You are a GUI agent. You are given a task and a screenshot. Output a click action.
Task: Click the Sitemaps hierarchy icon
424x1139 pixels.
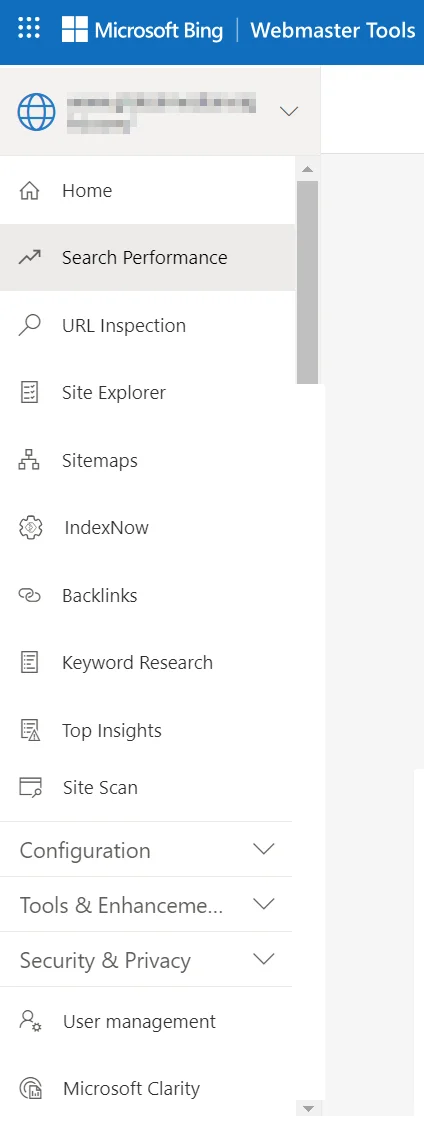click(29, 461)
